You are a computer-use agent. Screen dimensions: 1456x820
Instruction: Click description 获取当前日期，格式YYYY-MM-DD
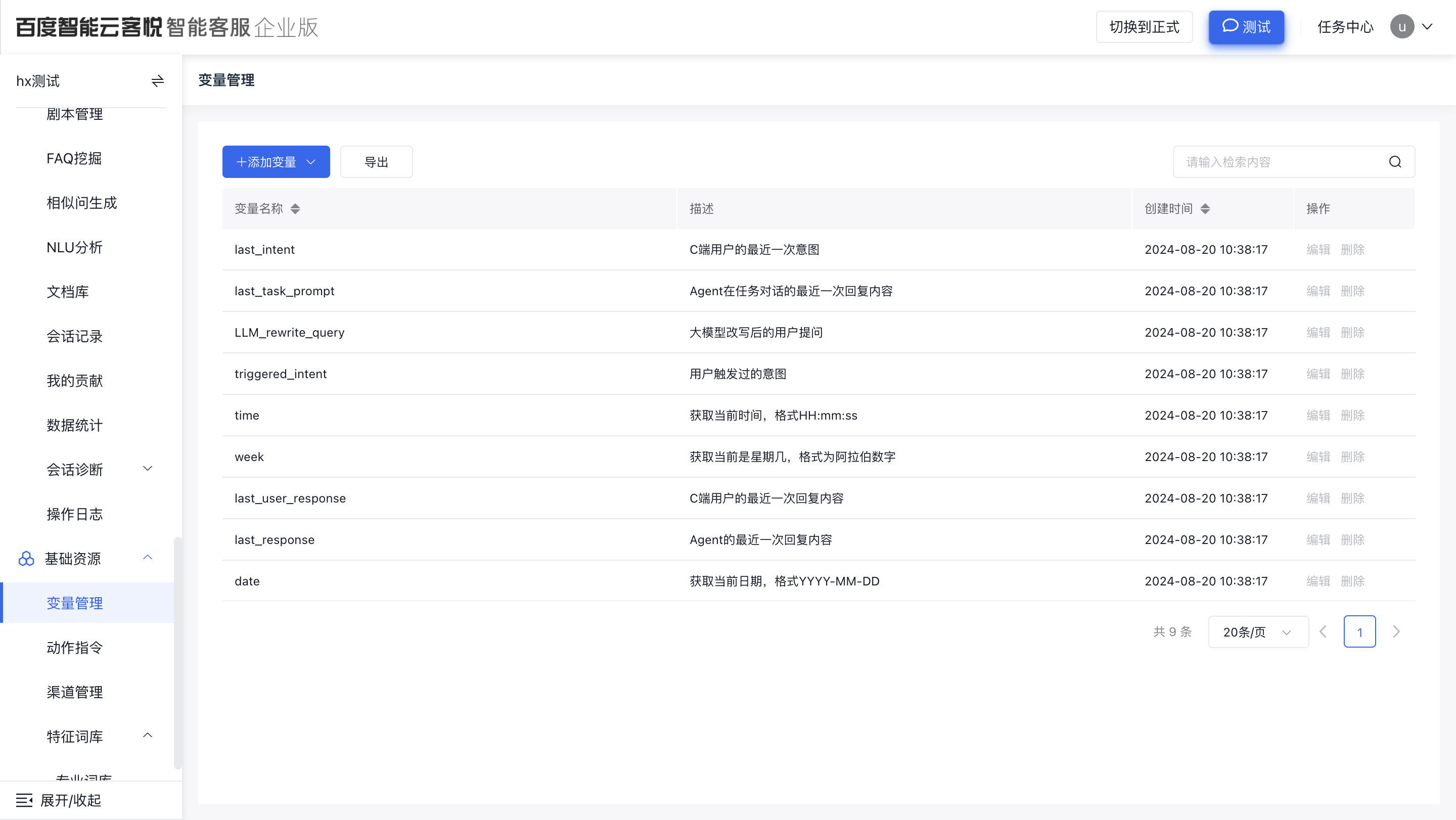[785, 581]
